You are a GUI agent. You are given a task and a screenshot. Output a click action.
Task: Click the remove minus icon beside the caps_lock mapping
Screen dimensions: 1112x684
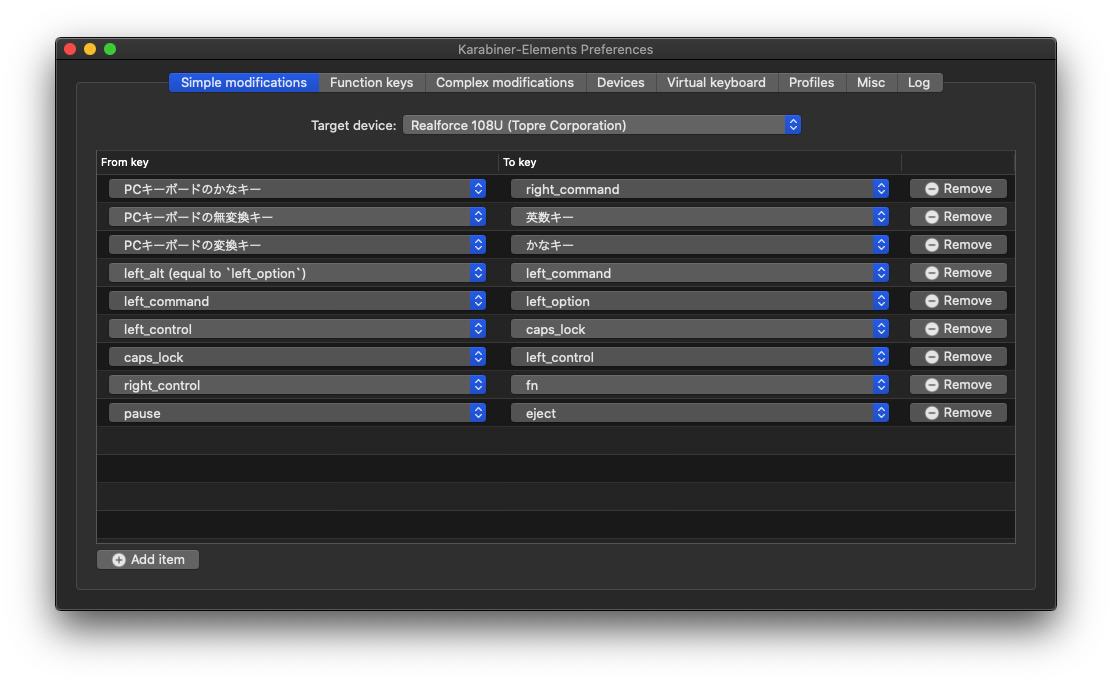932,356
